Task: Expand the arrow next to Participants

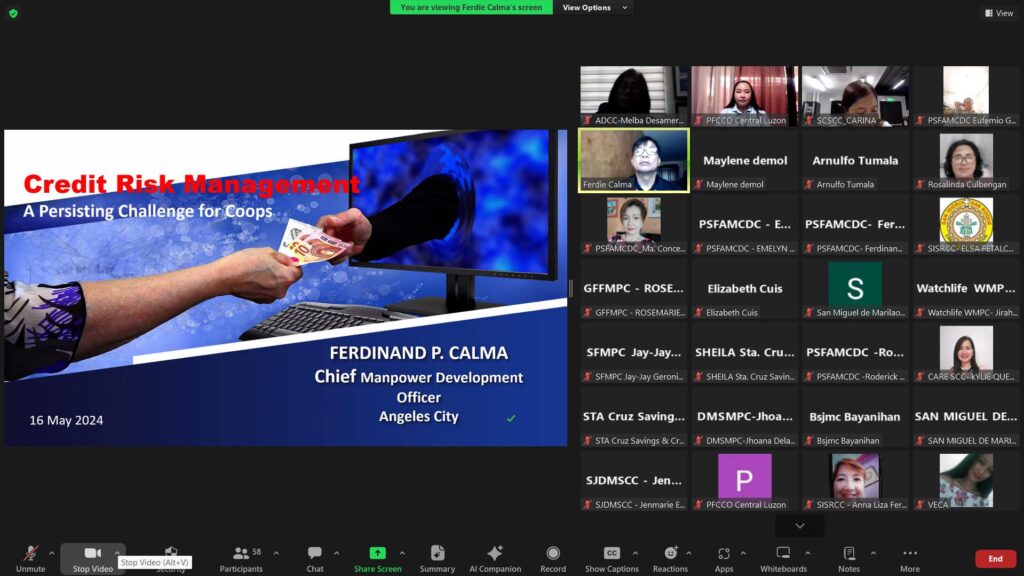Action: pyautogui.click(x=276, y=553)
